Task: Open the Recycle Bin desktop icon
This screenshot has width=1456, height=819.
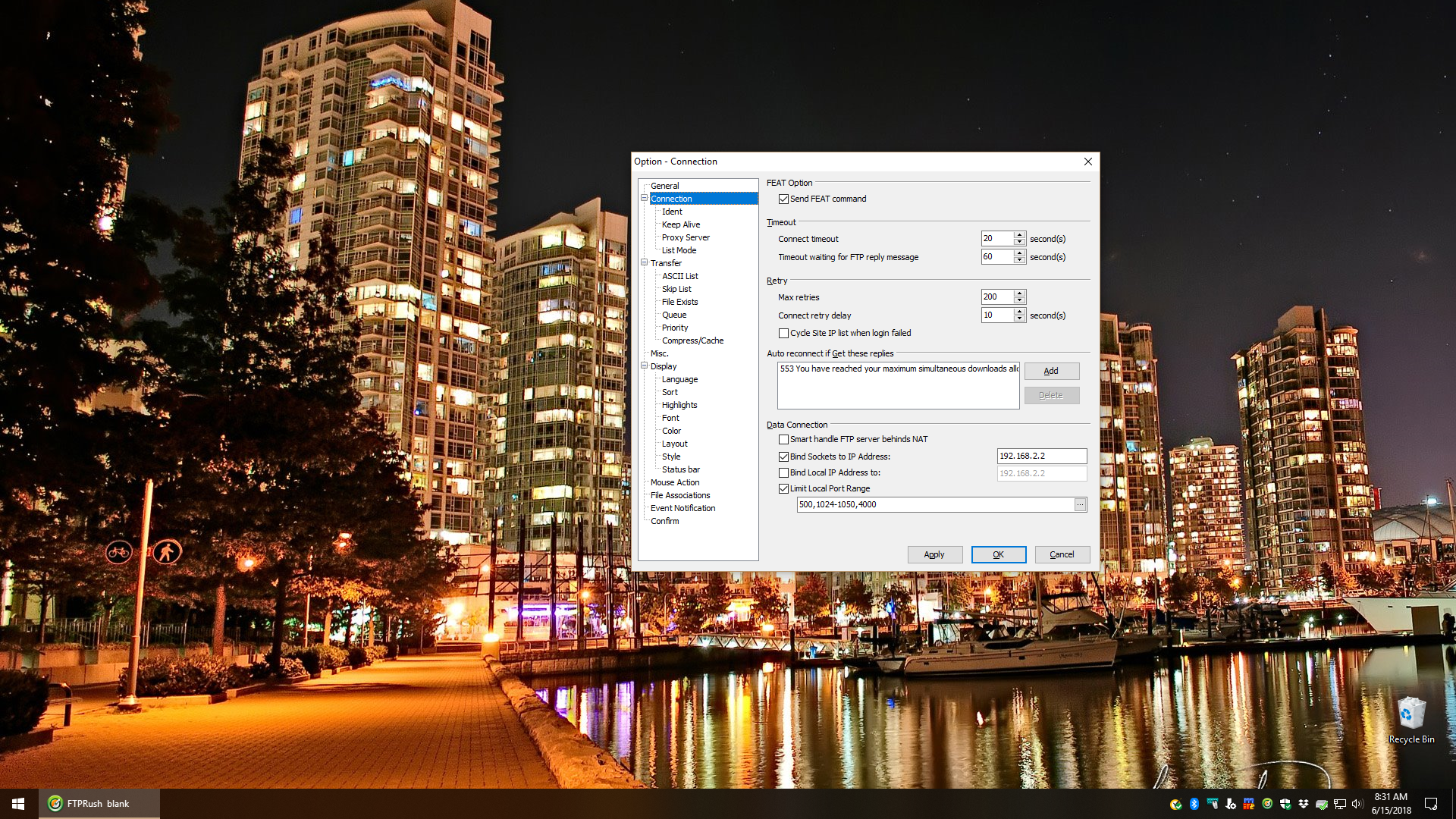Action: [x=1411, y=720]
